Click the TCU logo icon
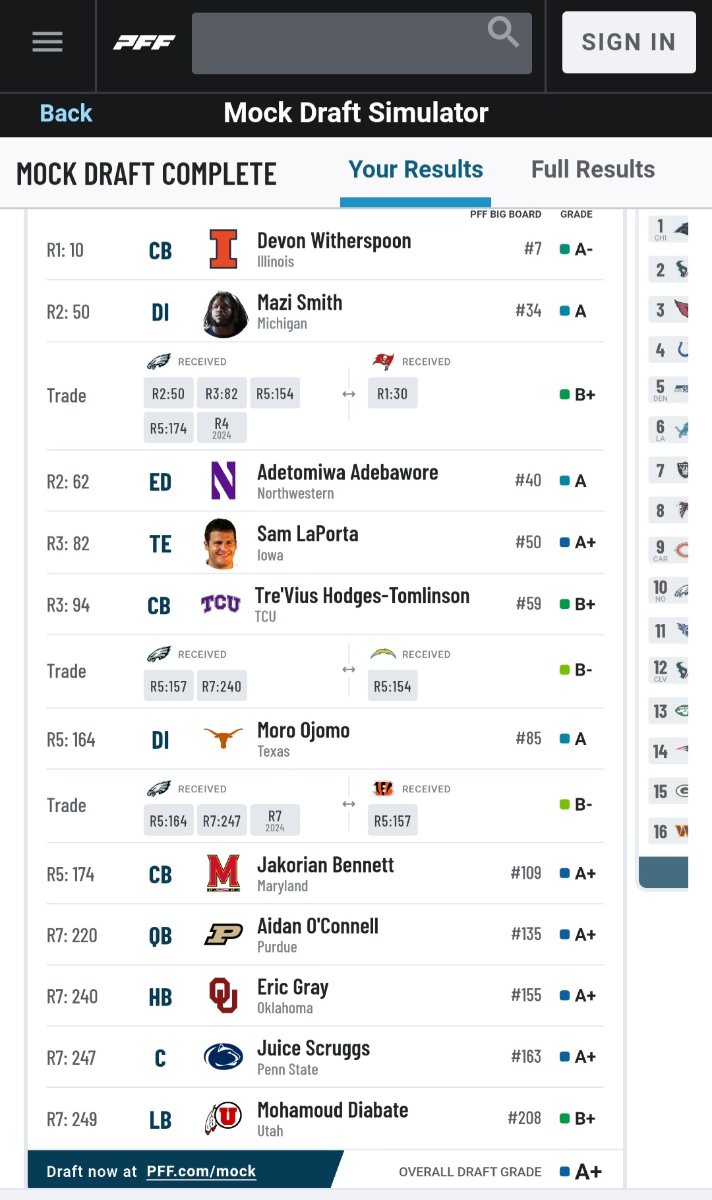 click(x=220, y=604)
